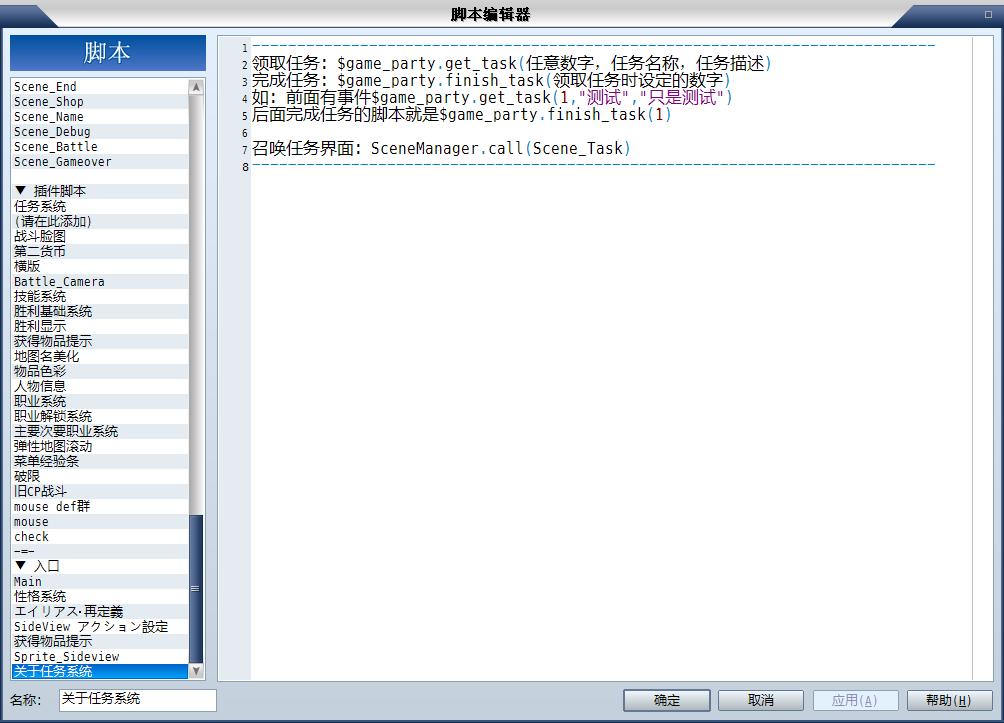Focus the 名称 script name field
This screenshot has width=1004, height=723.
pos(138,699)
